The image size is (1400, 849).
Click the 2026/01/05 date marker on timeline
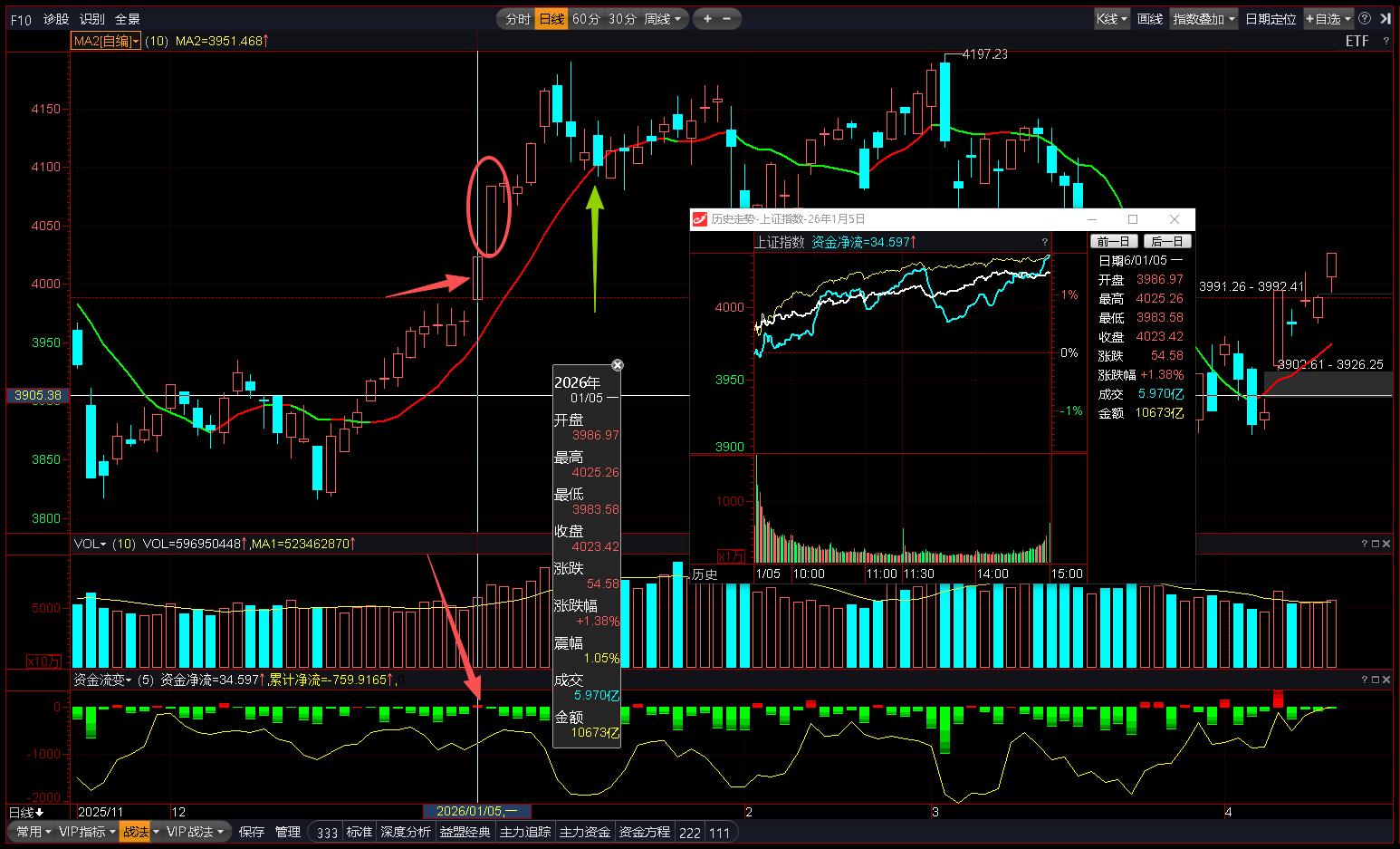pos(477,811)
